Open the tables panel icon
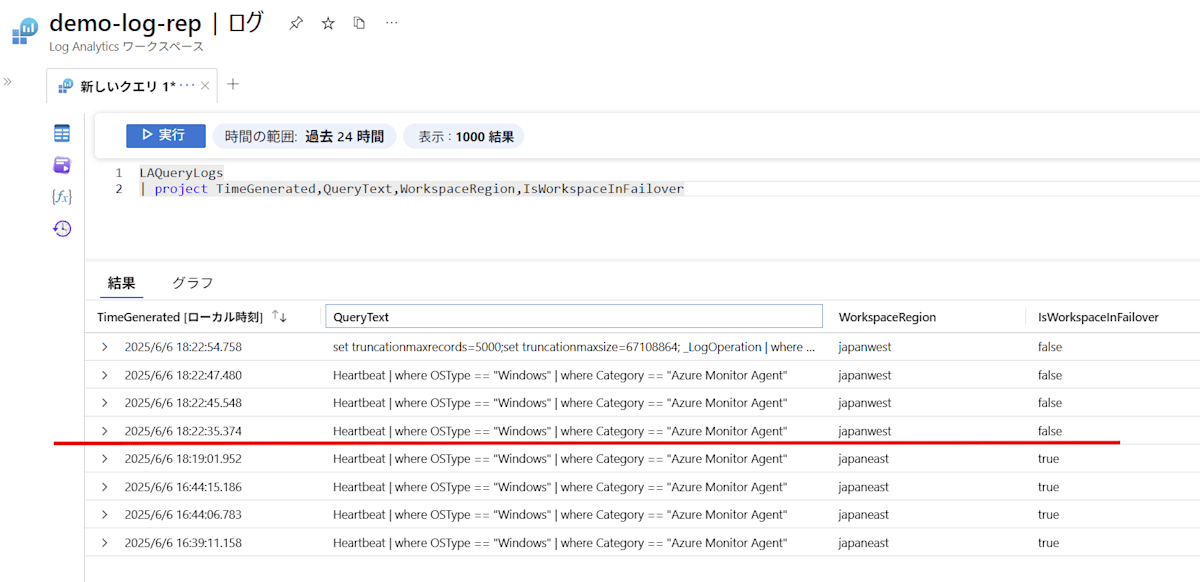The height and width of the screenshot is (582, 1200). pyautogui.click(x=62, y=133)
